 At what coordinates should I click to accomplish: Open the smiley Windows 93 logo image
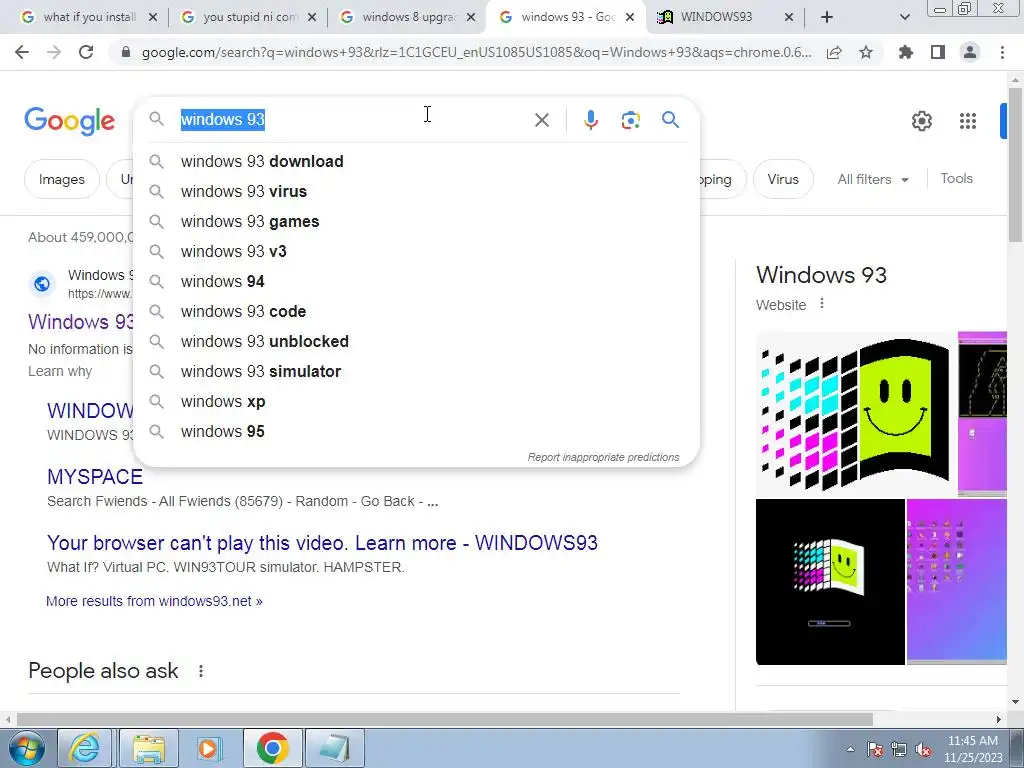tap(856, 413)
